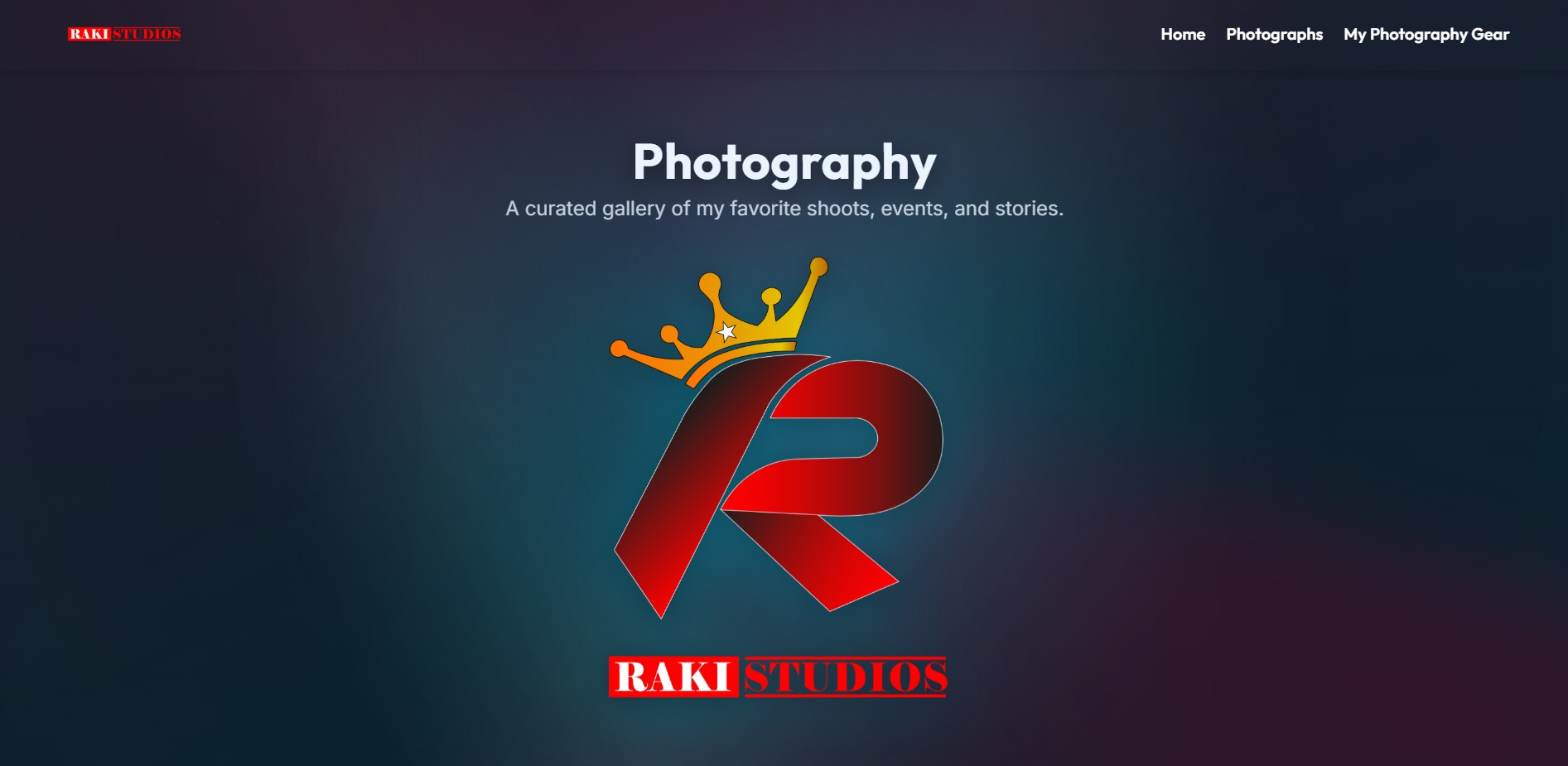Open the My Photography Gear link

coord(1426,34)
